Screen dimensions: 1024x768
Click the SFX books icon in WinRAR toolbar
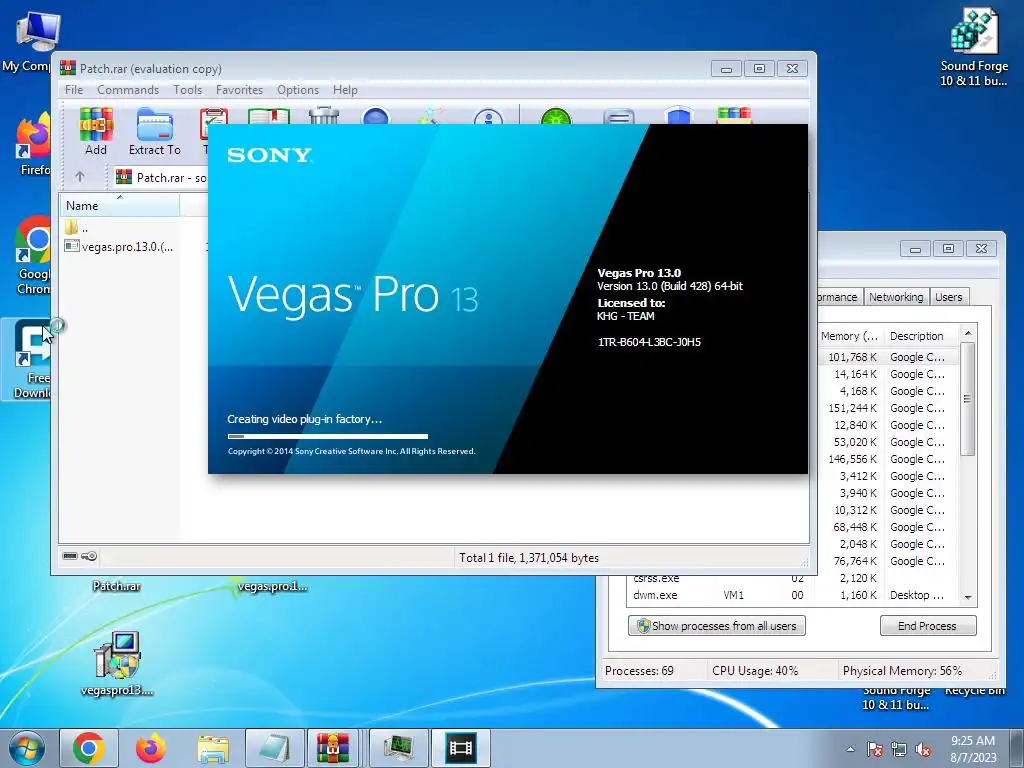[x=734, y=116]
